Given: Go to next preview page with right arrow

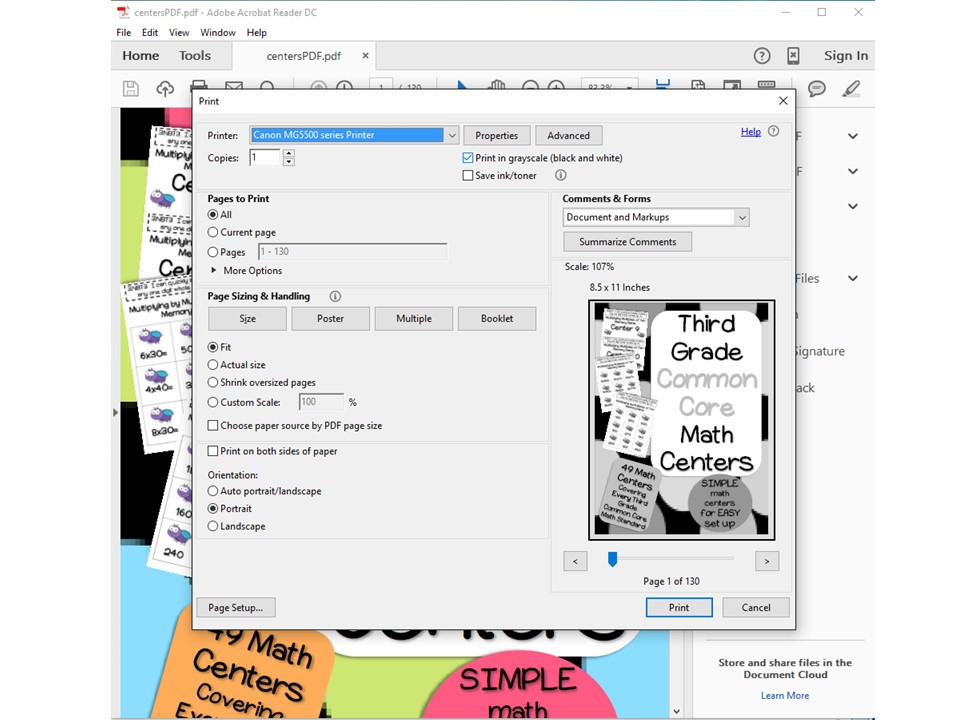Looking at the screenshot, I should [x=767, y=561].
